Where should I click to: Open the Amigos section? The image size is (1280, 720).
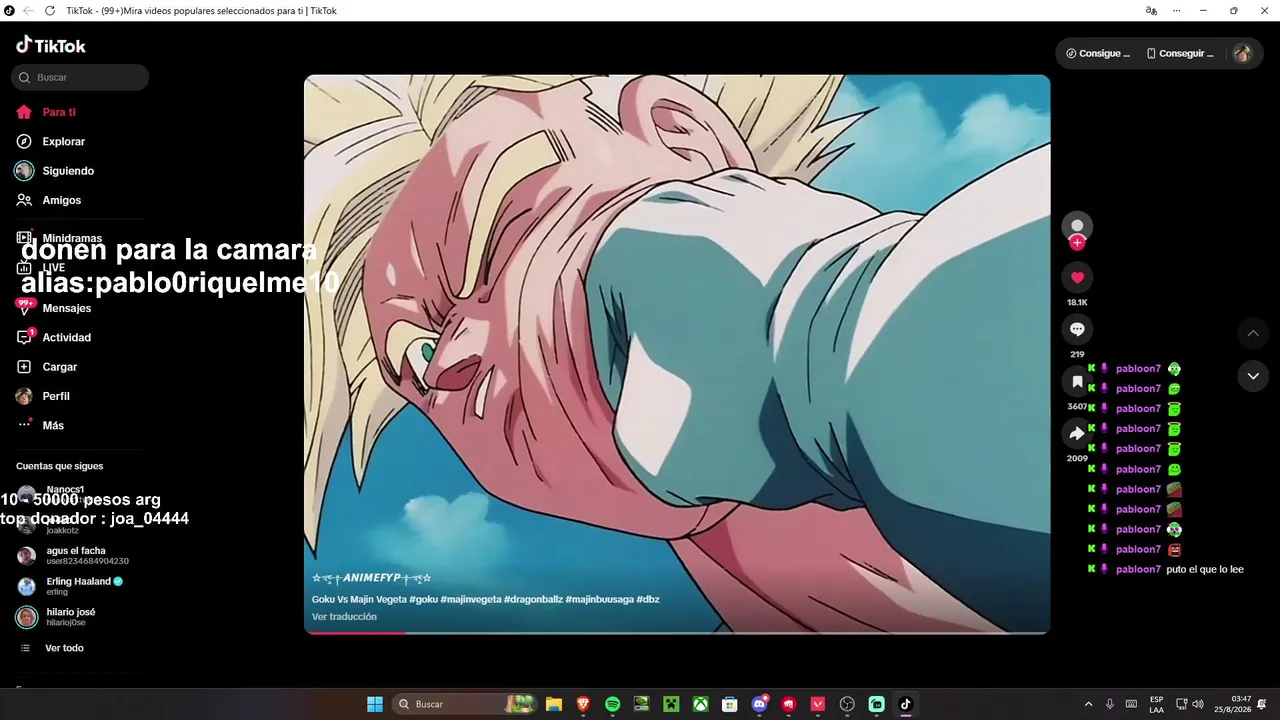[x=48, y=200]
